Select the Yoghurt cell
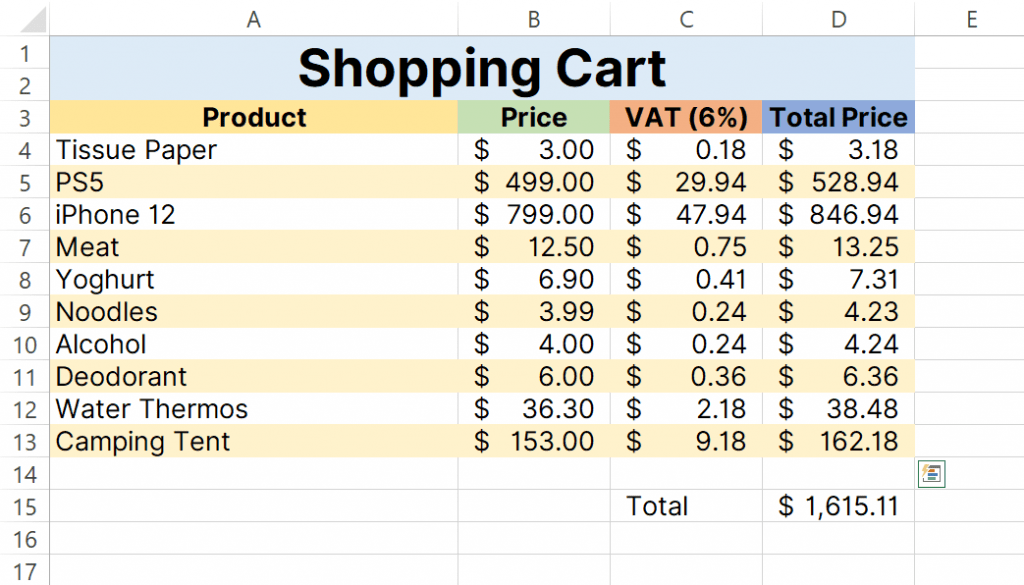This screenshot has height=585, width=1024. coord(254,279)
